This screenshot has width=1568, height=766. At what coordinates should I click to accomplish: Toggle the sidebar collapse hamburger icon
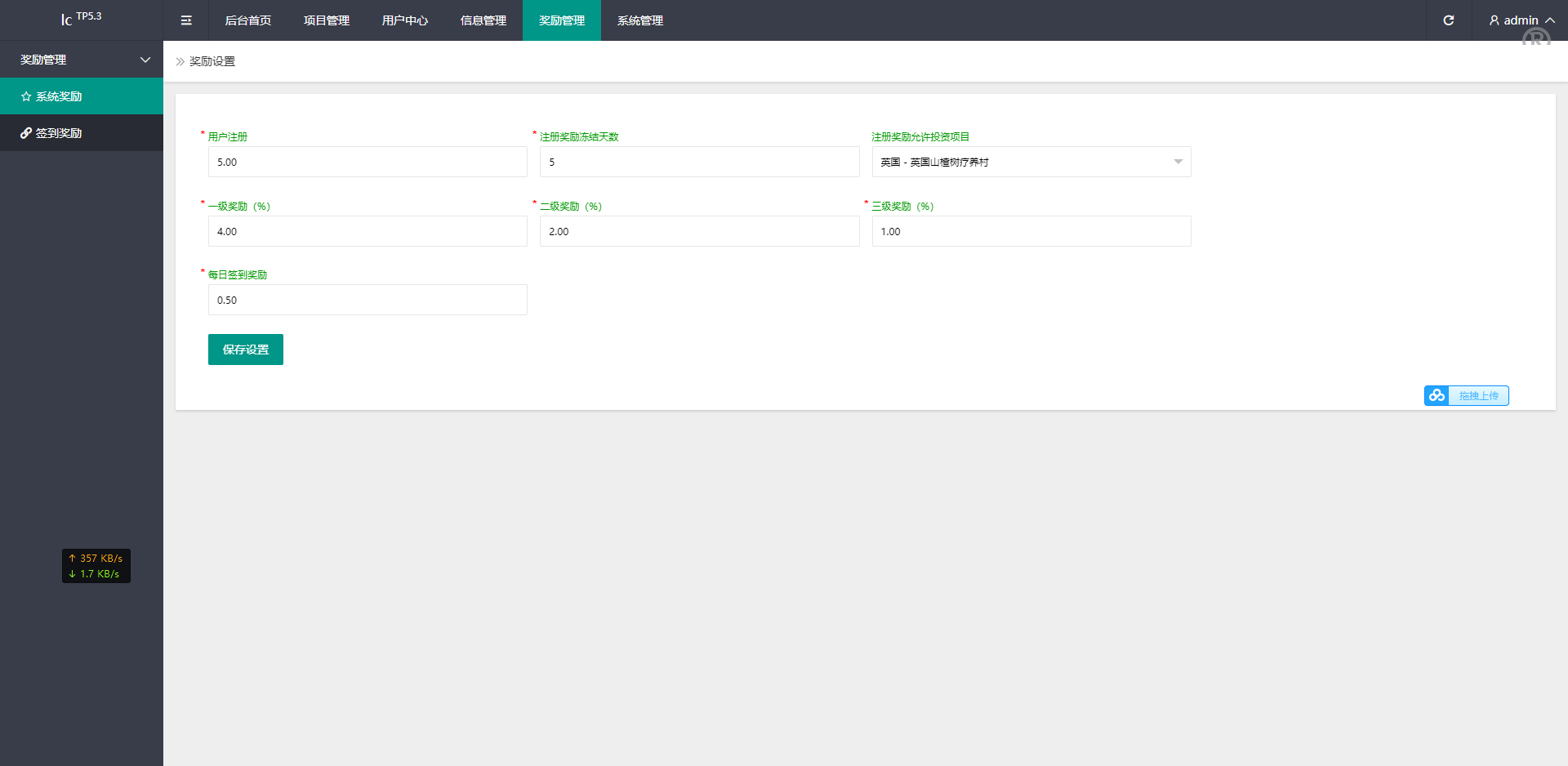tap(186, 20)
